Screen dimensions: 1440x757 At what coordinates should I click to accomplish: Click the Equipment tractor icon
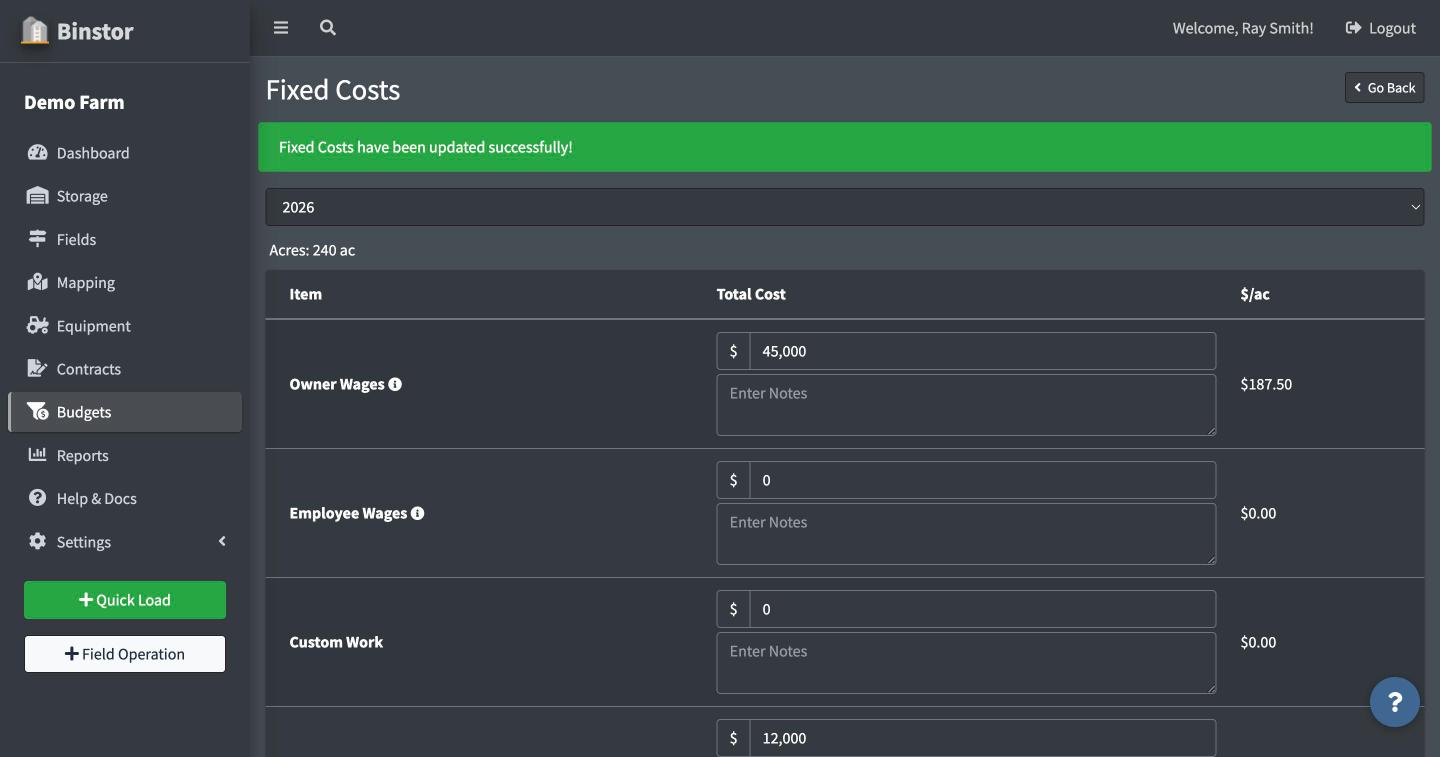38,325
